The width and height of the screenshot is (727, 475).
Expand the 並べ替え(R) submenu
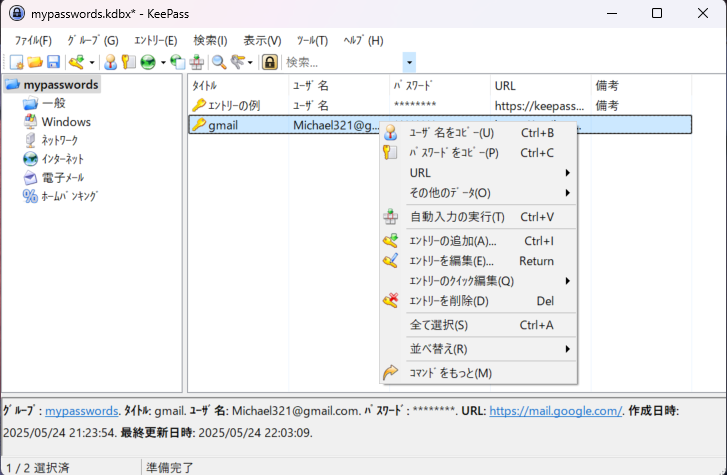(x=478, y=349)
